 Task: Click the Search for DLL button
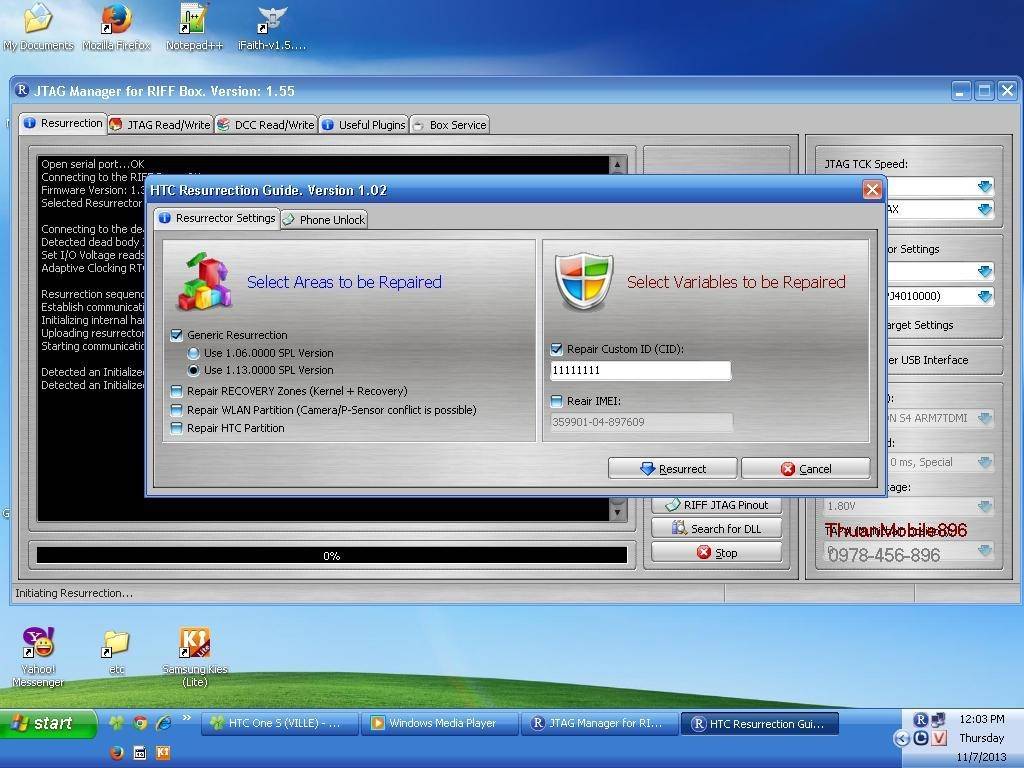[716, 528]
